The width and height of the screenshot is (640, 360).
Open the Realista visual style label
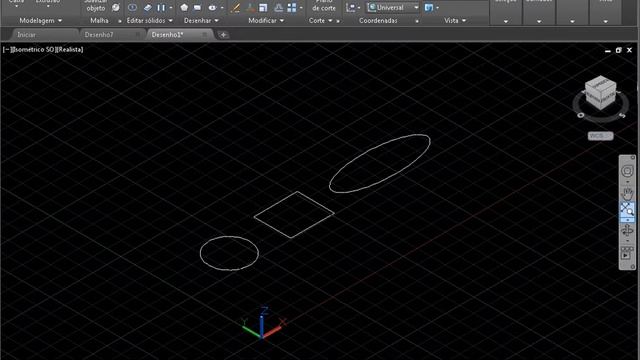pos(69,49)
